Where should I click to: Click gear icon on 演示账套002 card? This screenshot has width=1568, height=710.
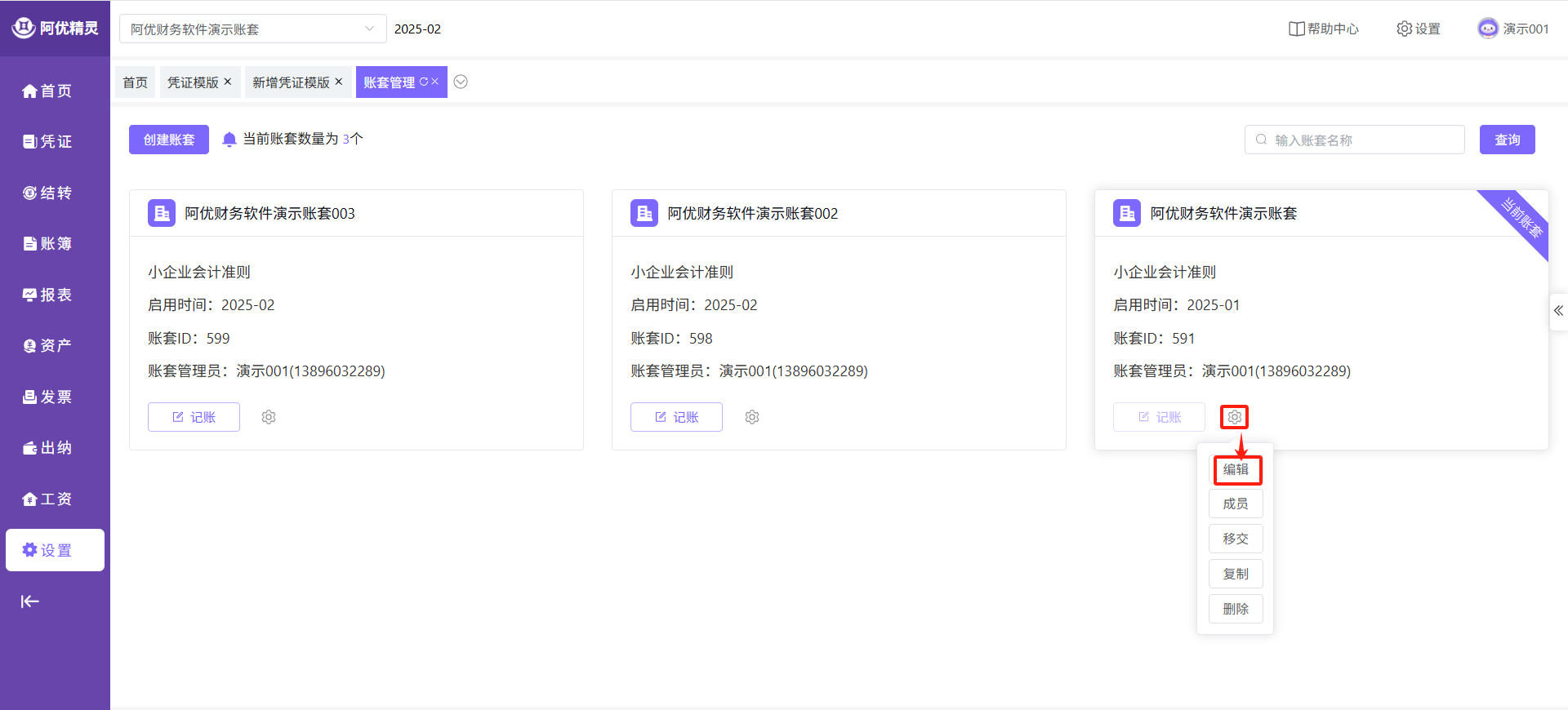click(752, 417)
